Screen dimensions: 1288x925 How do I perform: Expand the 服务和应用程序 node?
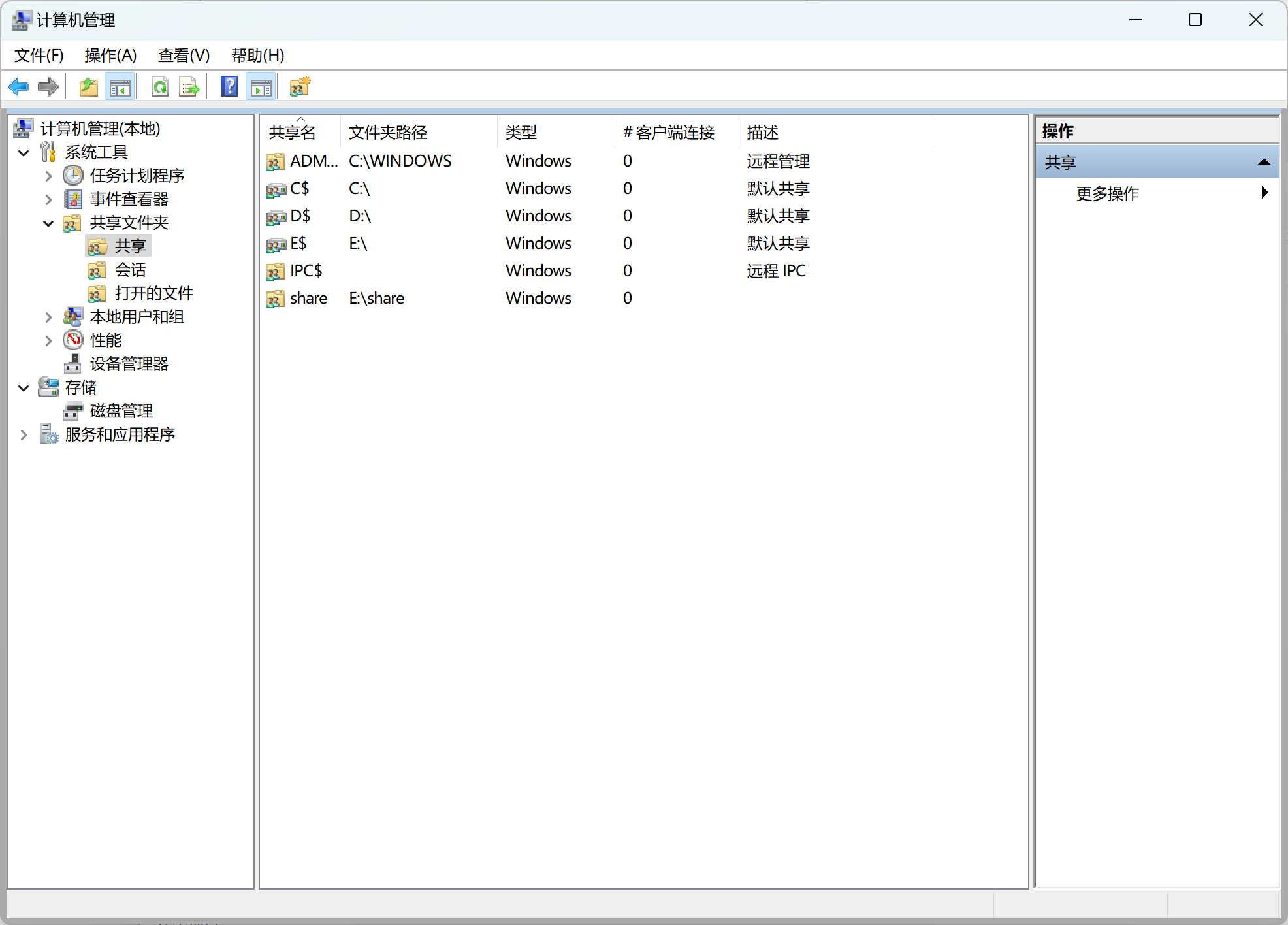pos(24,435)
